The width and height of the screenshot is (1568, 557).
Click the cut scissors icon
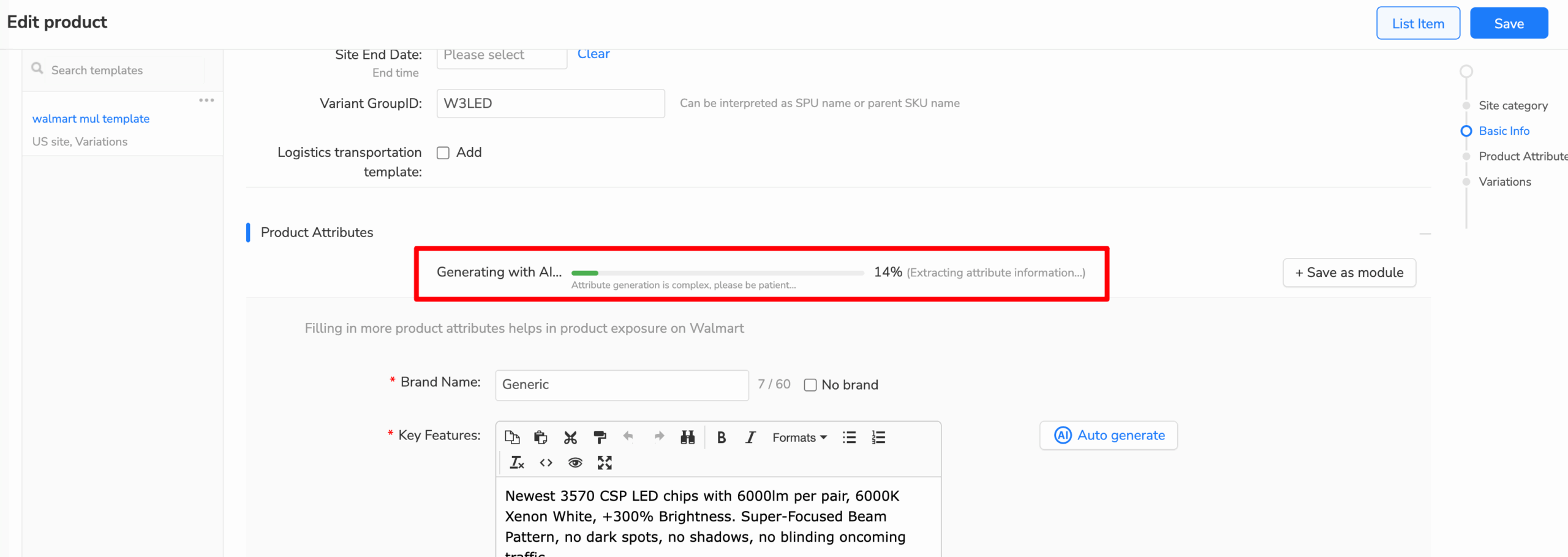coord(570,437)
